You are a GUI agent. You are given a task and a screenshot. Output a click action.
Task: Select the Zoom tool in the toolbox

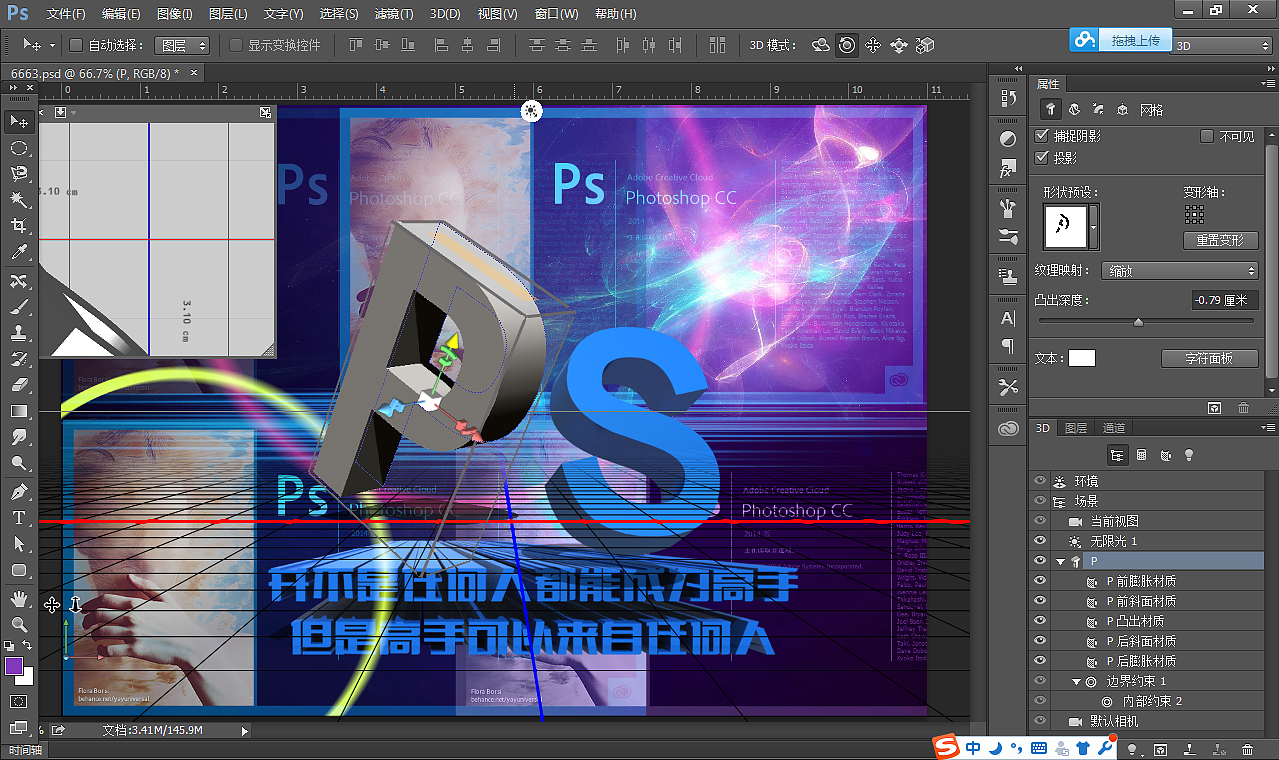(18, 625)
